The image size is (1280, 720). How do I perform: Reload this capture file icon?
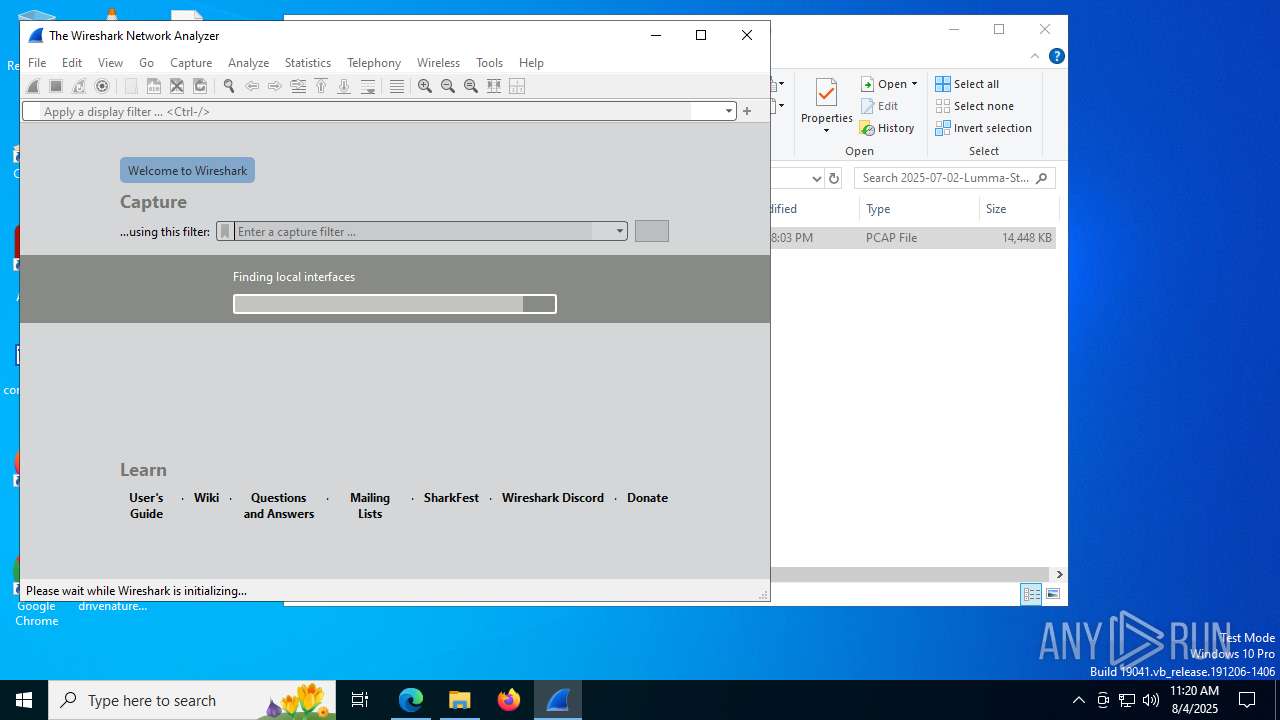tap(200, 86)
